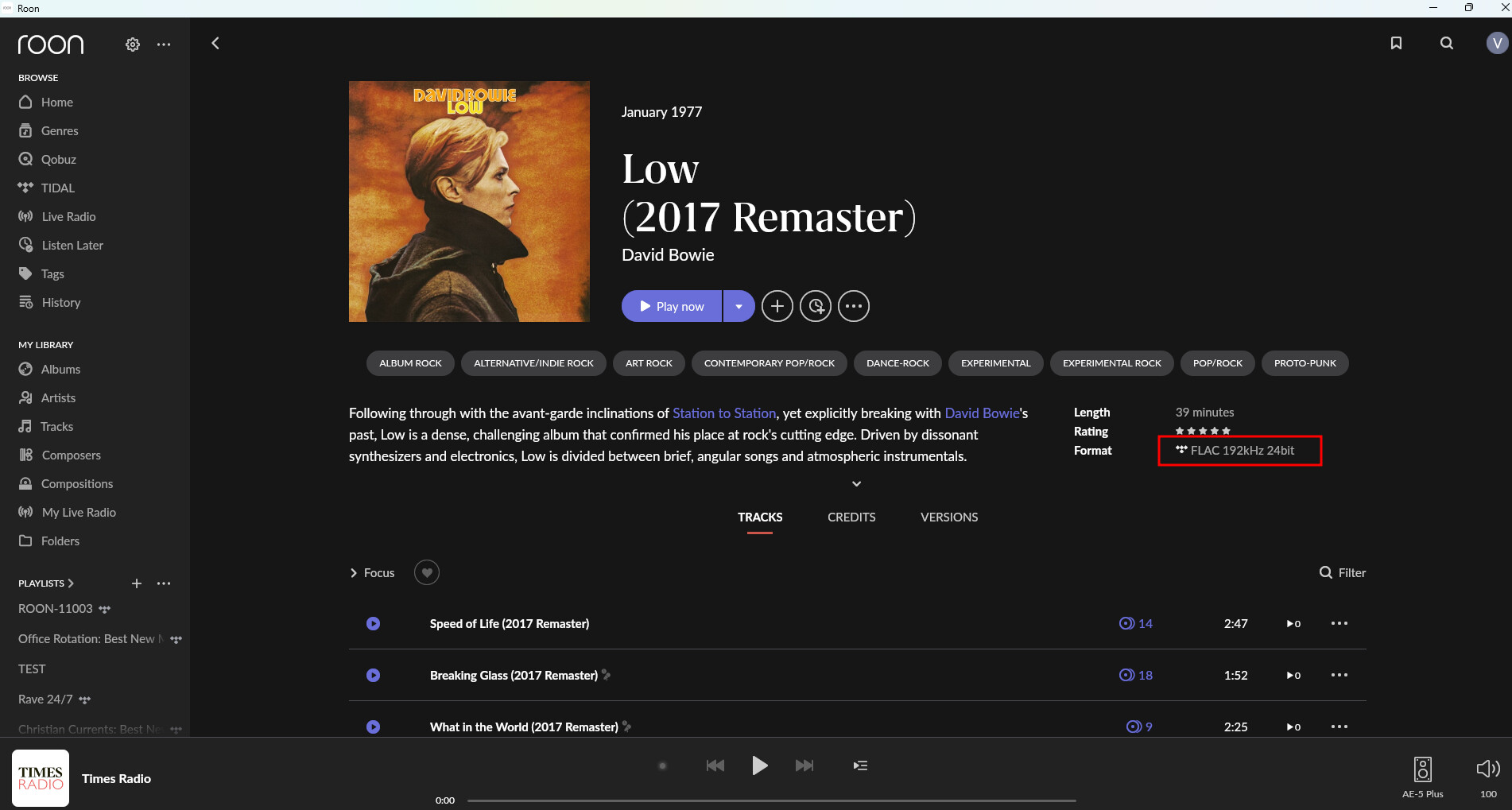Switch to the Credits tab
Screen dimensions: 1512x810
coord(851,517)
